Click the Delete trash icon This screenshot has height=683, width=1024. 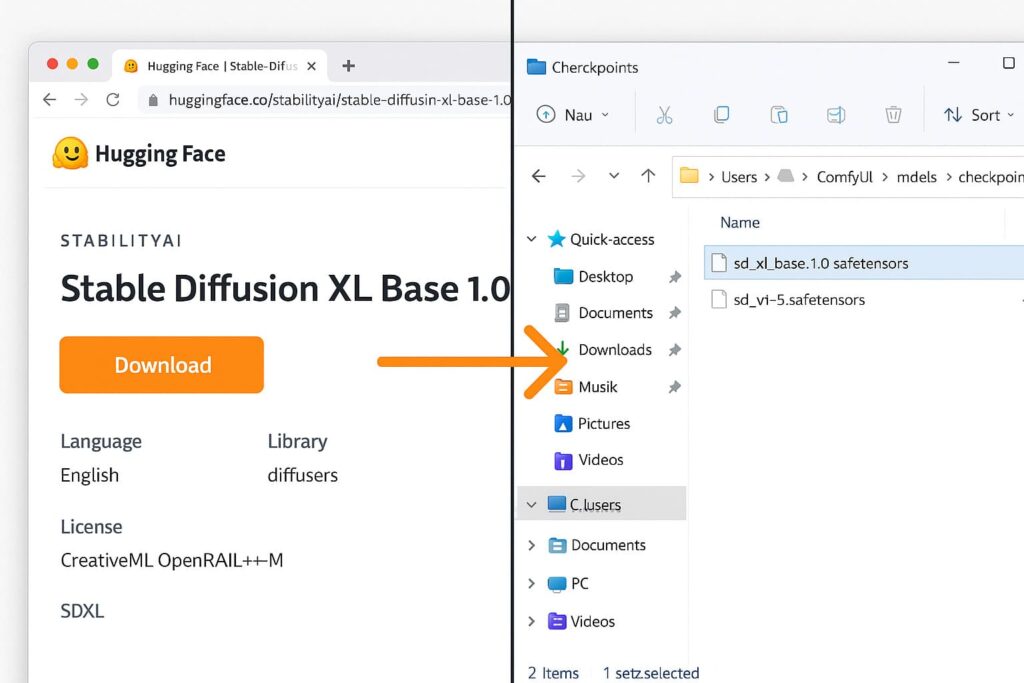pyautogui.click(x=893, y=115)
